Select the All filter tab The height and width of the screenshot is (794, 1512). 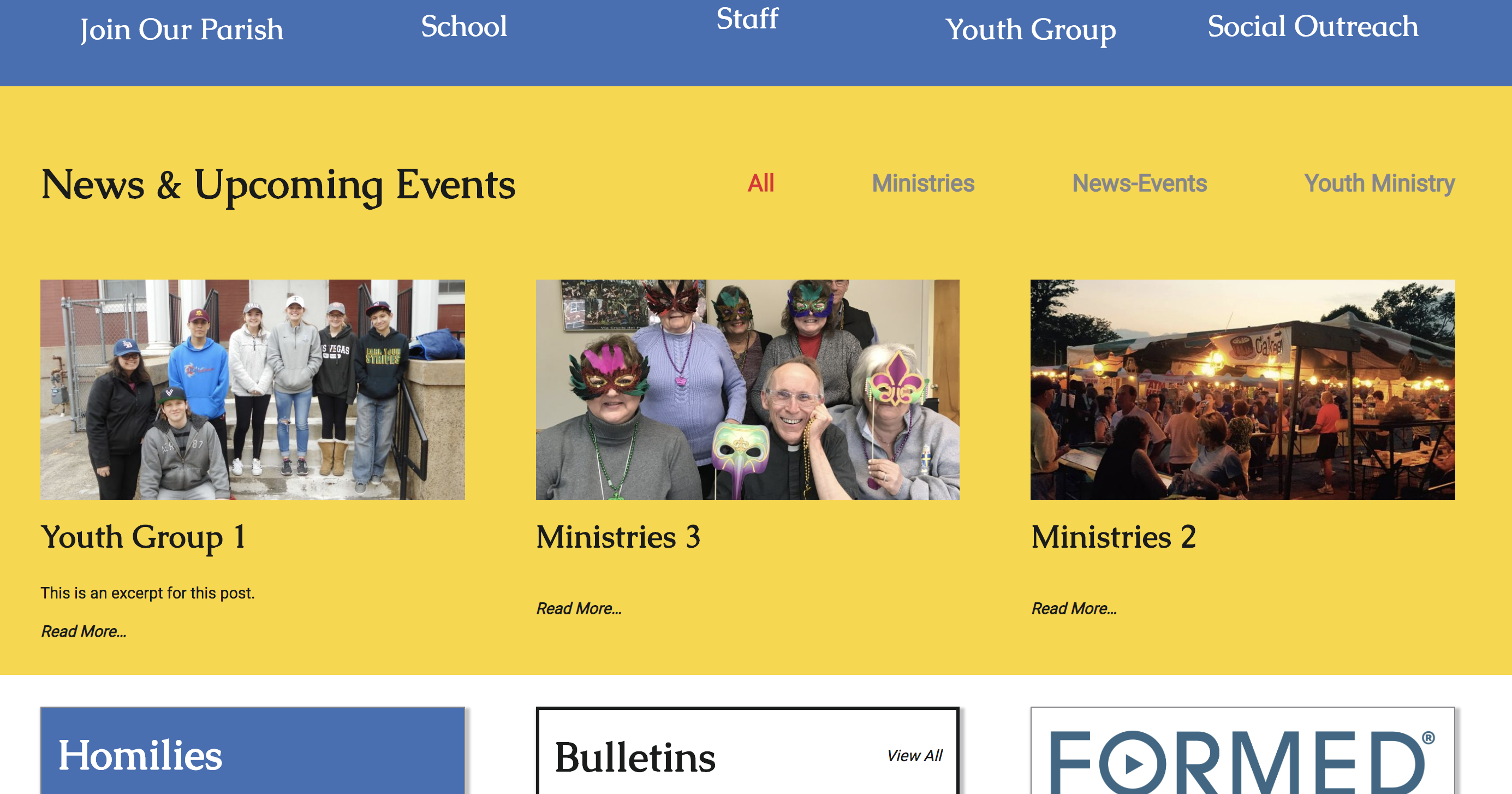pos(761,183)
